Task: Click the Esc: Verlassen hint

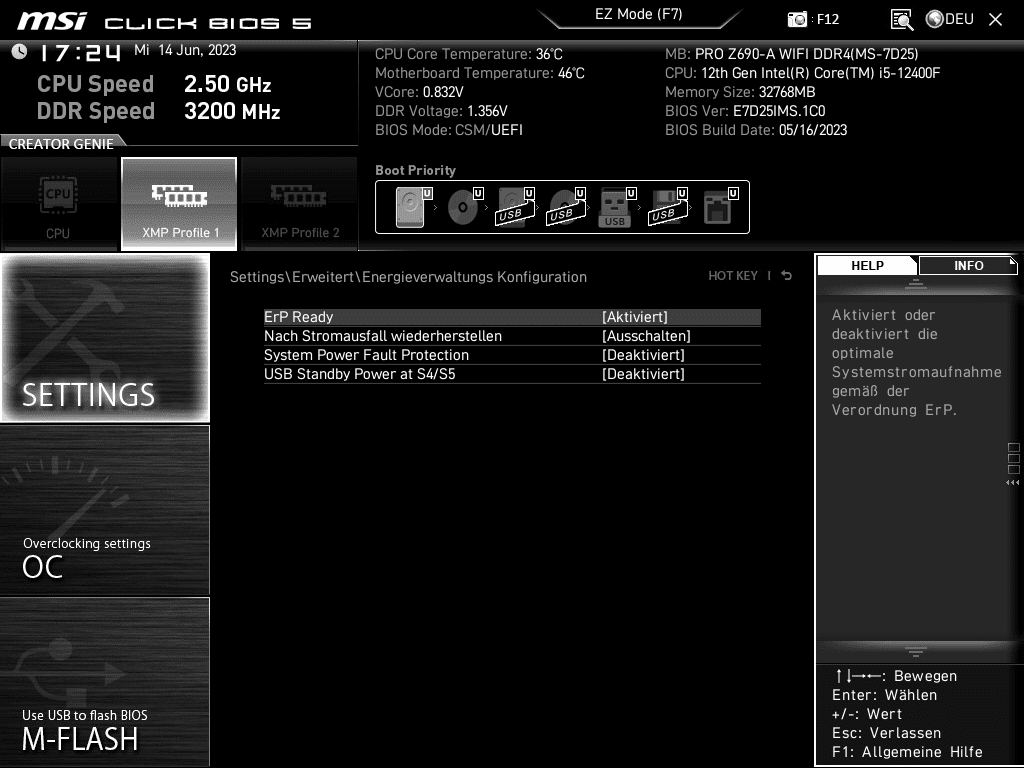Action: [x=886, y=733]
